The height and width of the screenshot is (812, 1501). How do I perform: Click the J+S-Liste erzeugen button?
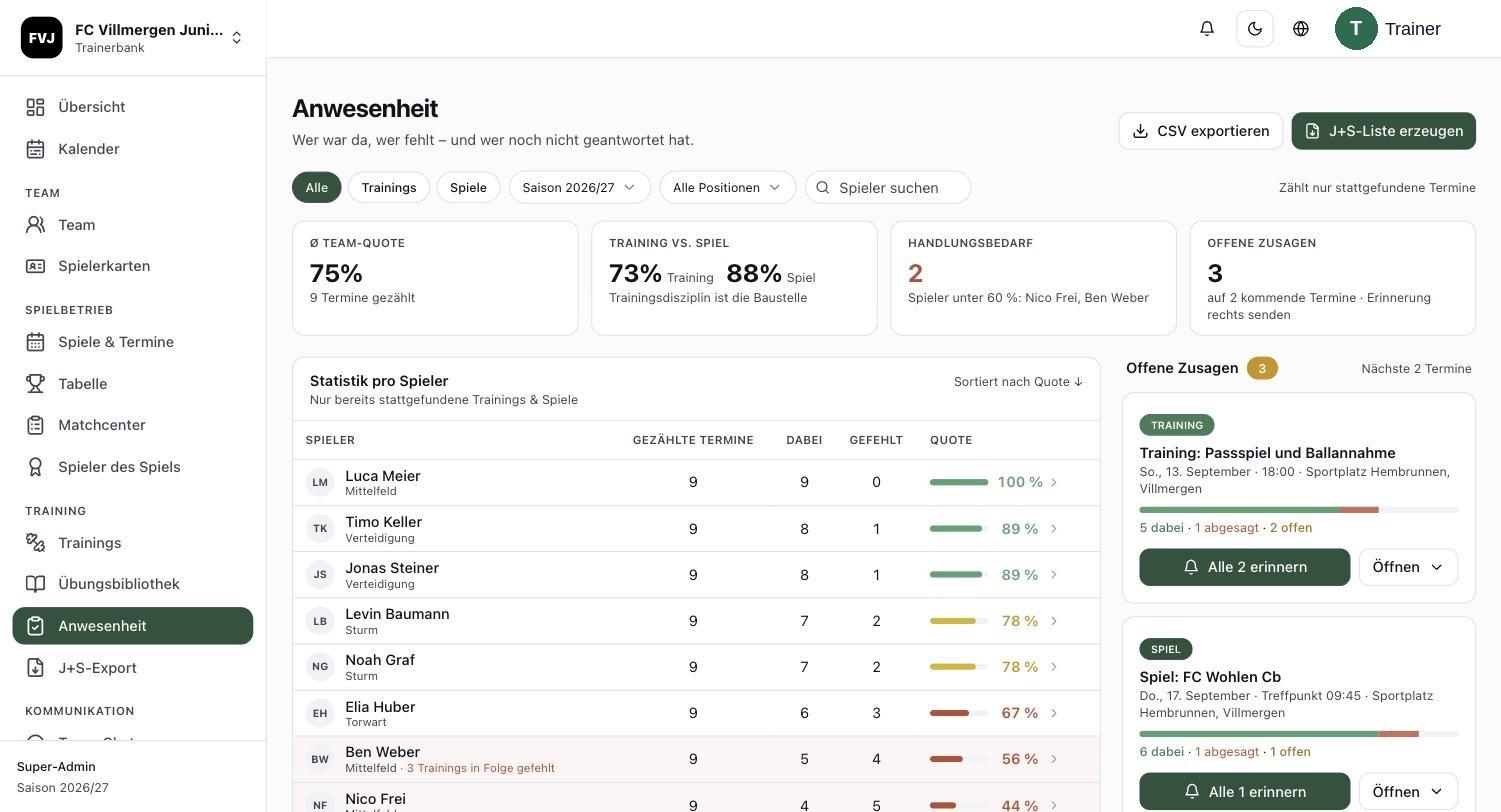(x=1384, y=131)
